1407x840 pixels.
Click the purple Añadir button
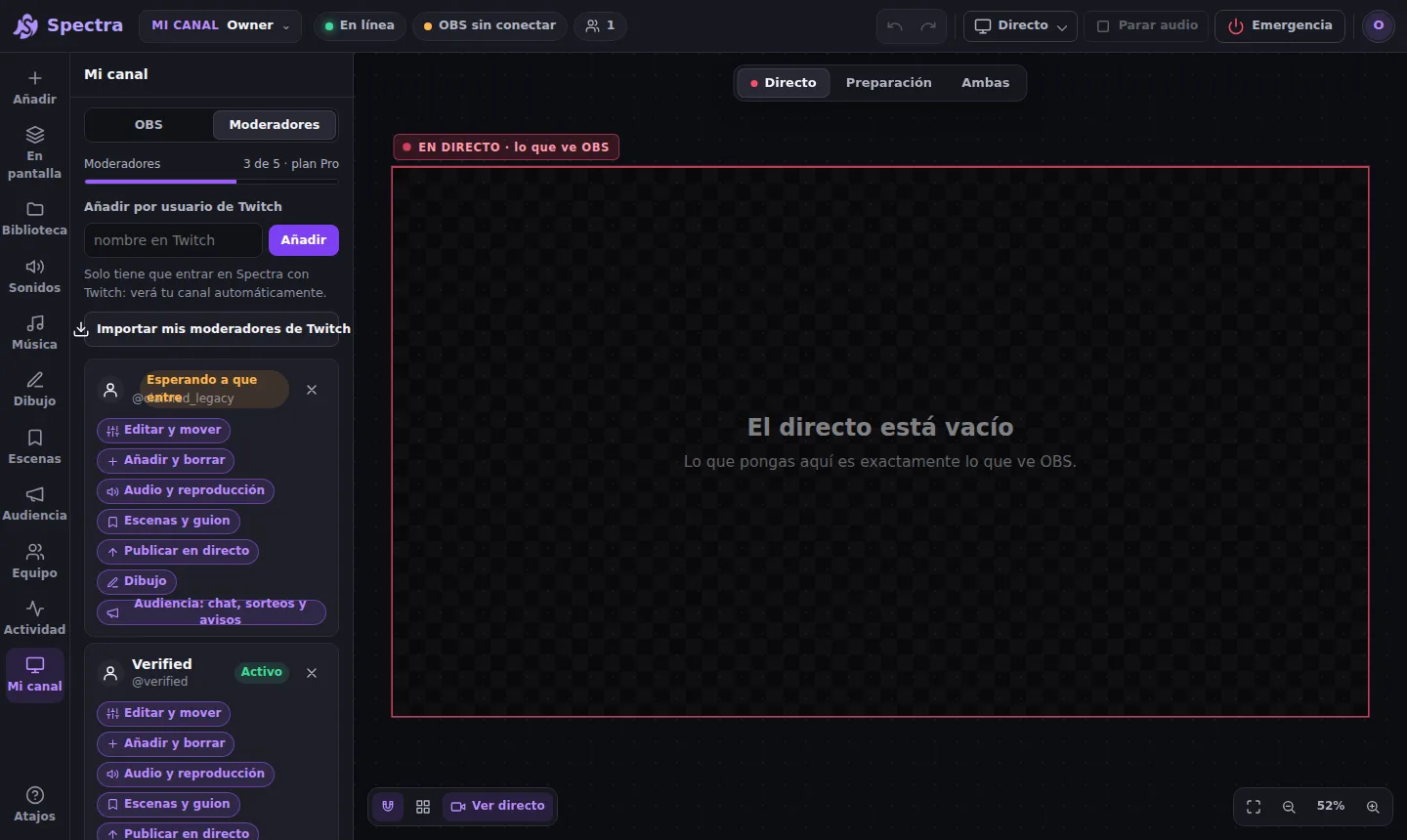pyautogui.click(x=304, y=240)
